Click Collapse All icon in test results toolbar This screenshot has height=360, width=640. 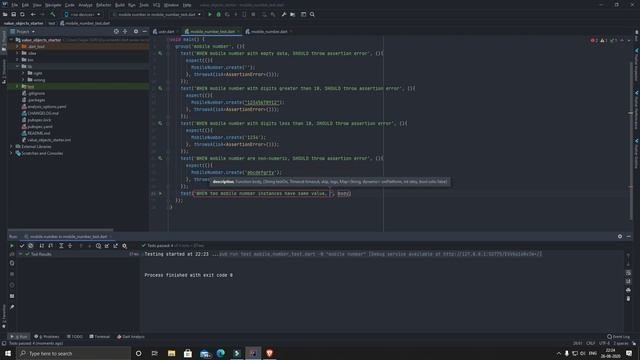70,246
